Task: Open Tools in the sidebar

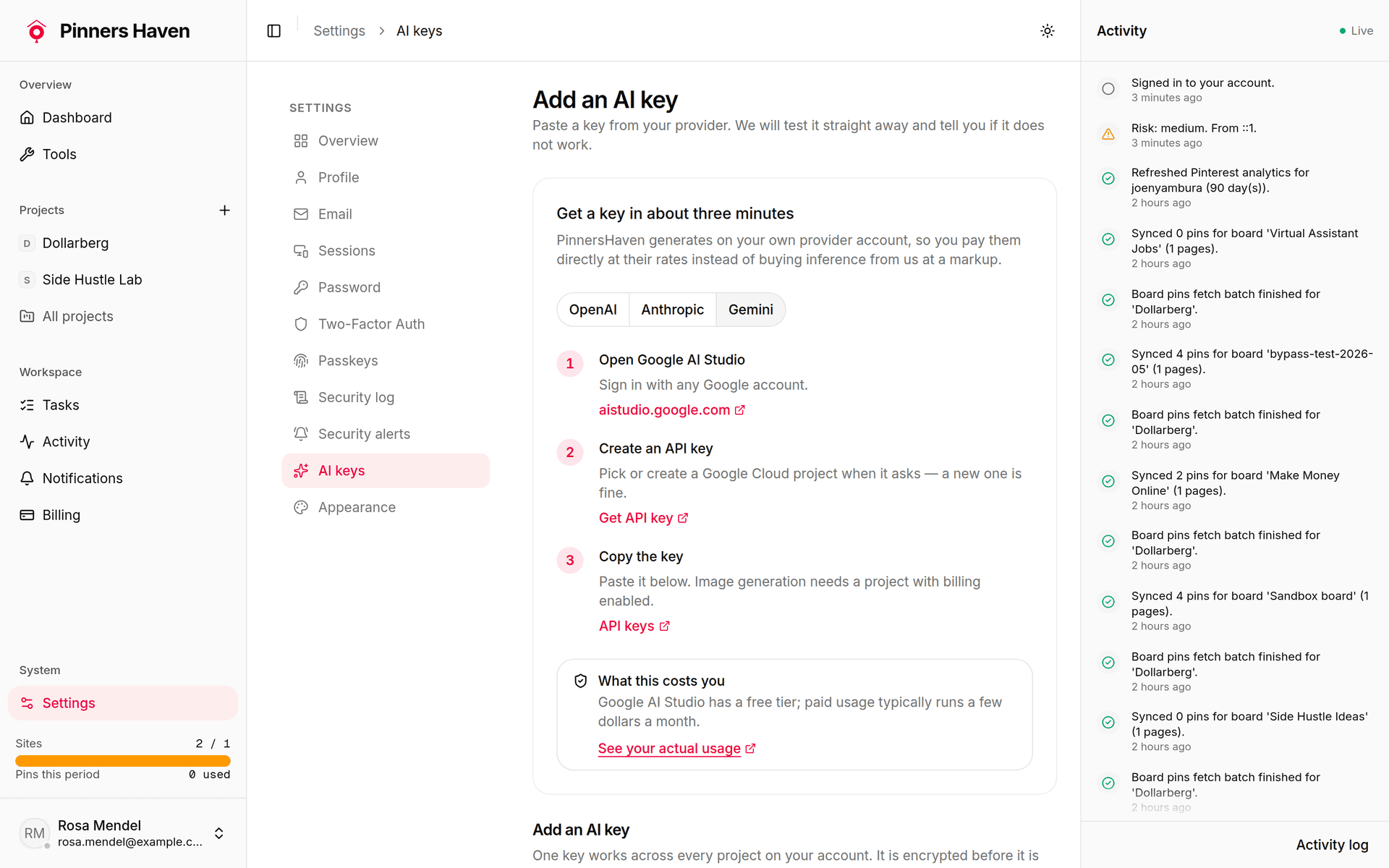Action: 123,154
